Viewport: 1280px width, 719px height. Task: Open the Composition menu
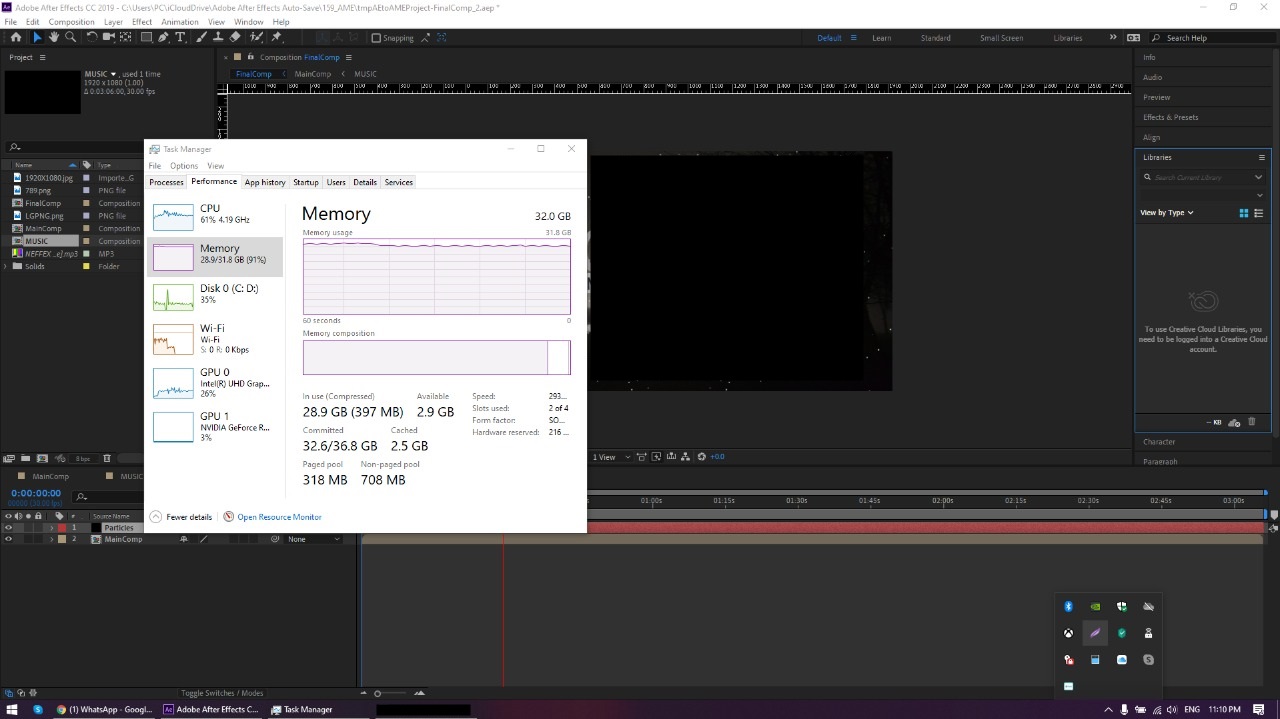[71, 21]
